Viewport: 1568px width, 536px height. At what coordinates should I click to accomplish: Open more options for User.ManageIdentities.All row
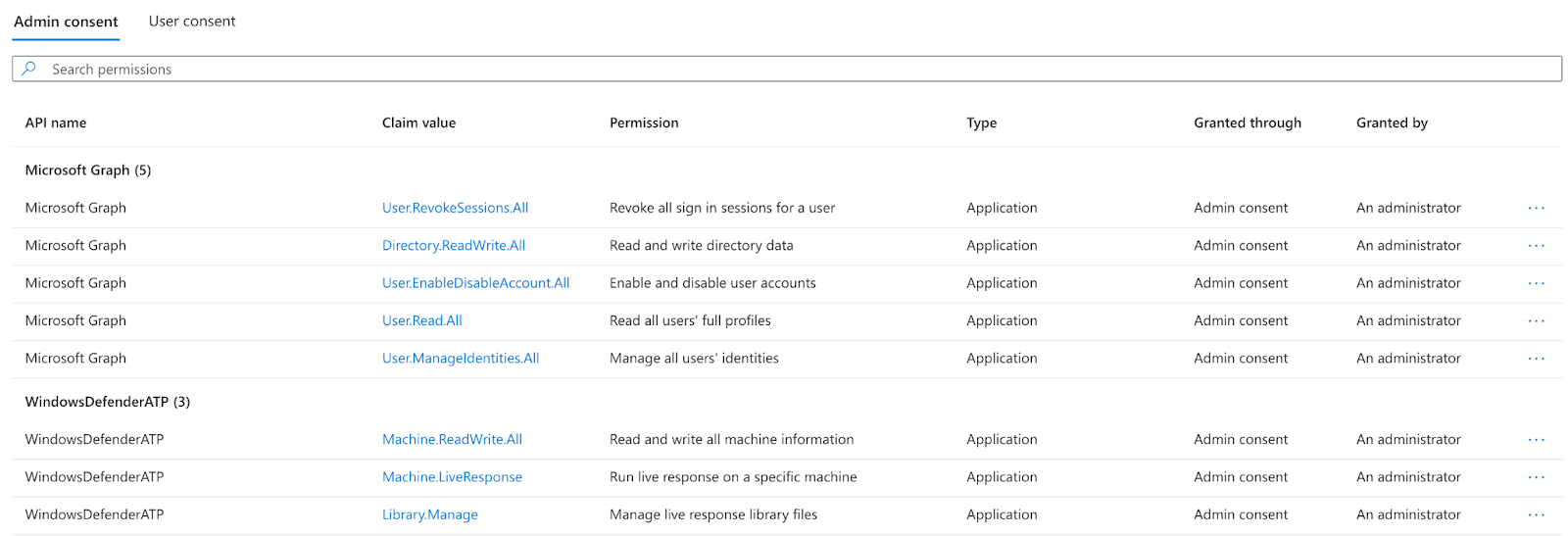pyautogui.click(x=1536, y=358)
